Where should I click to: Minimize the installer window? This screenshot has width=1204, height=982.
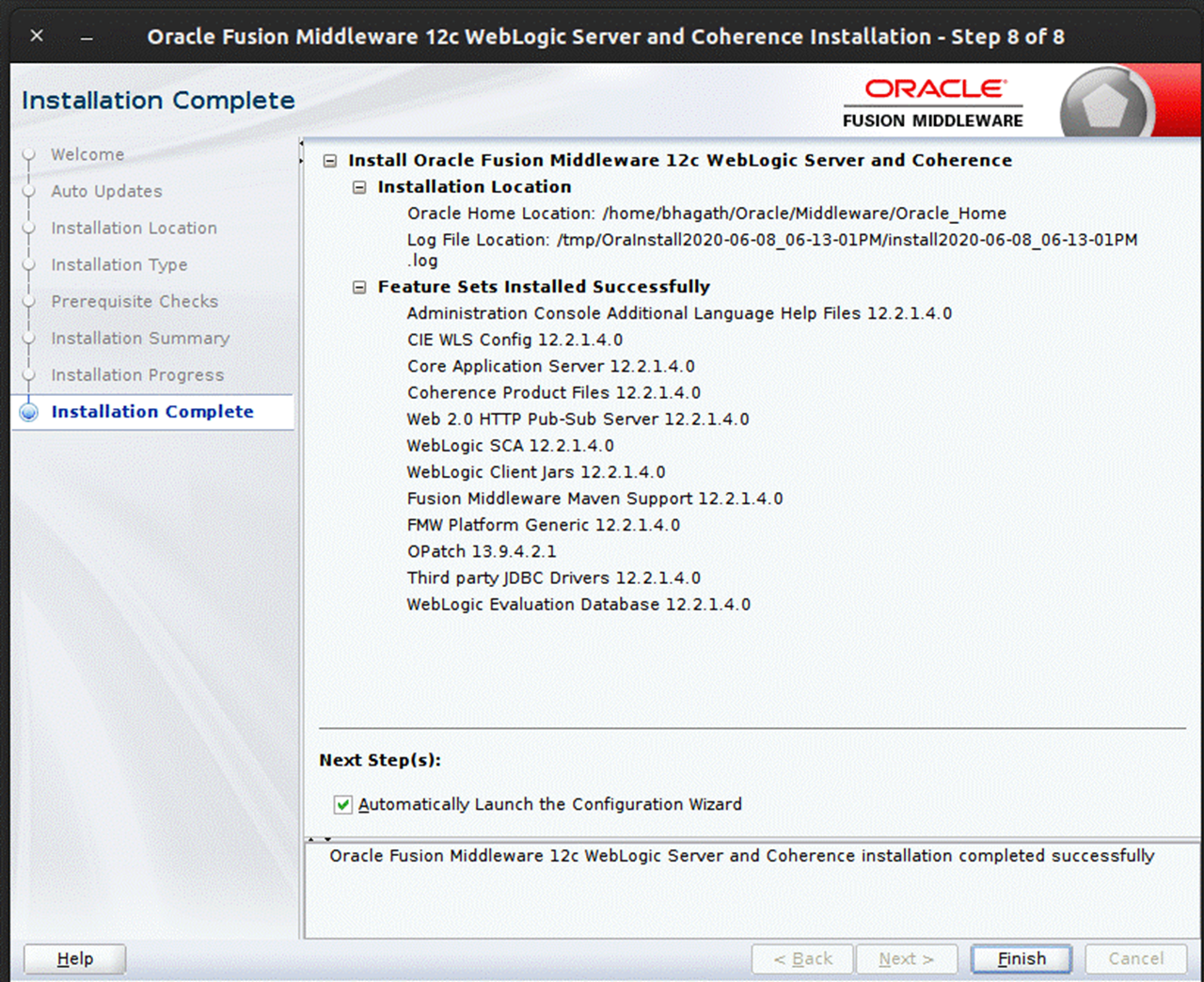pyautogui.click(x=87, y=38)
